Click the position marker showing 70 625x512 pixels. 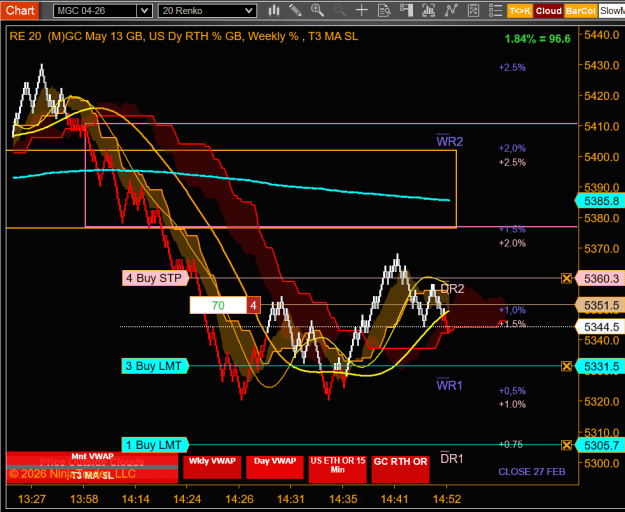click(218, 305)
